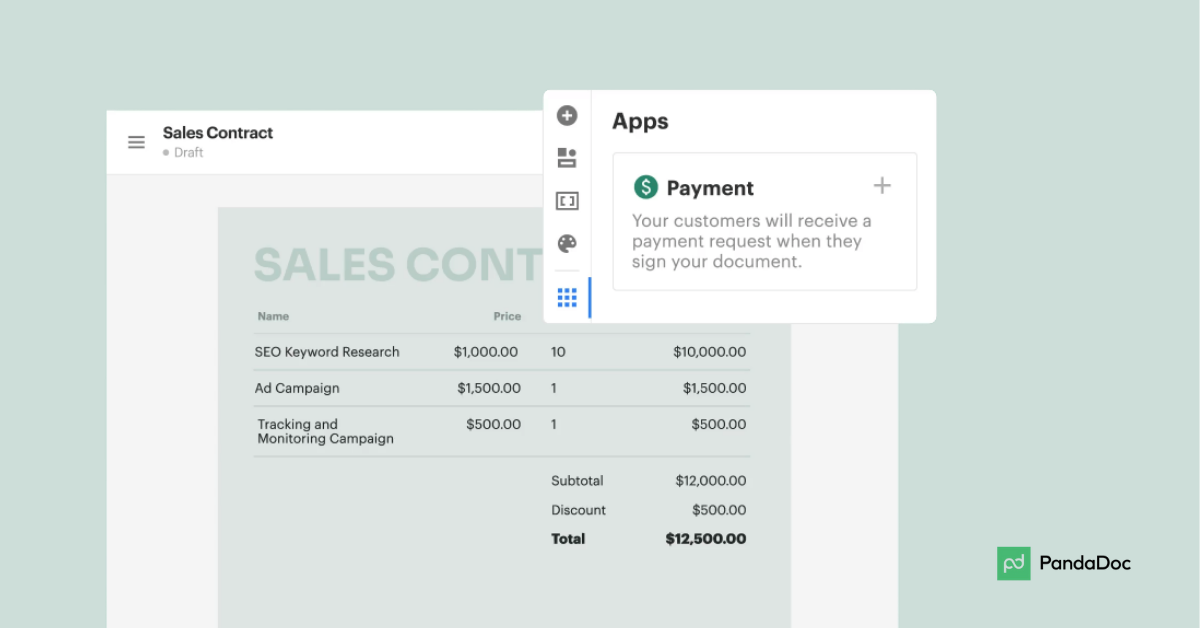Click the green dollar Payment icon
Image resolution: width=1200 pixels, height=628 pixels.
coord(646,187)
